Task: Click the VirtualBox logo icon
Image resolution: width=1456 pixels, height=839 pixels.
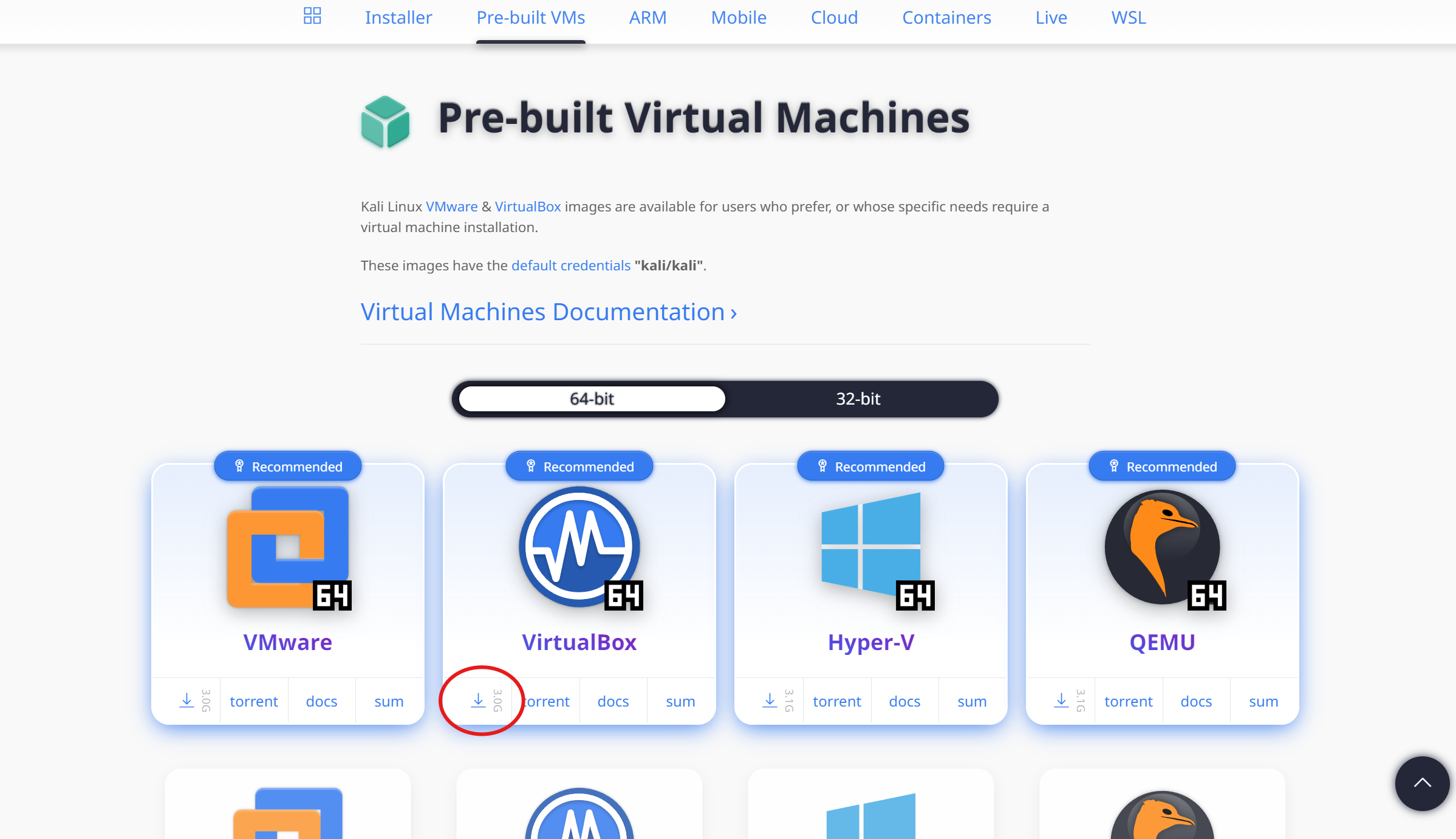Action: pos(579,547)
